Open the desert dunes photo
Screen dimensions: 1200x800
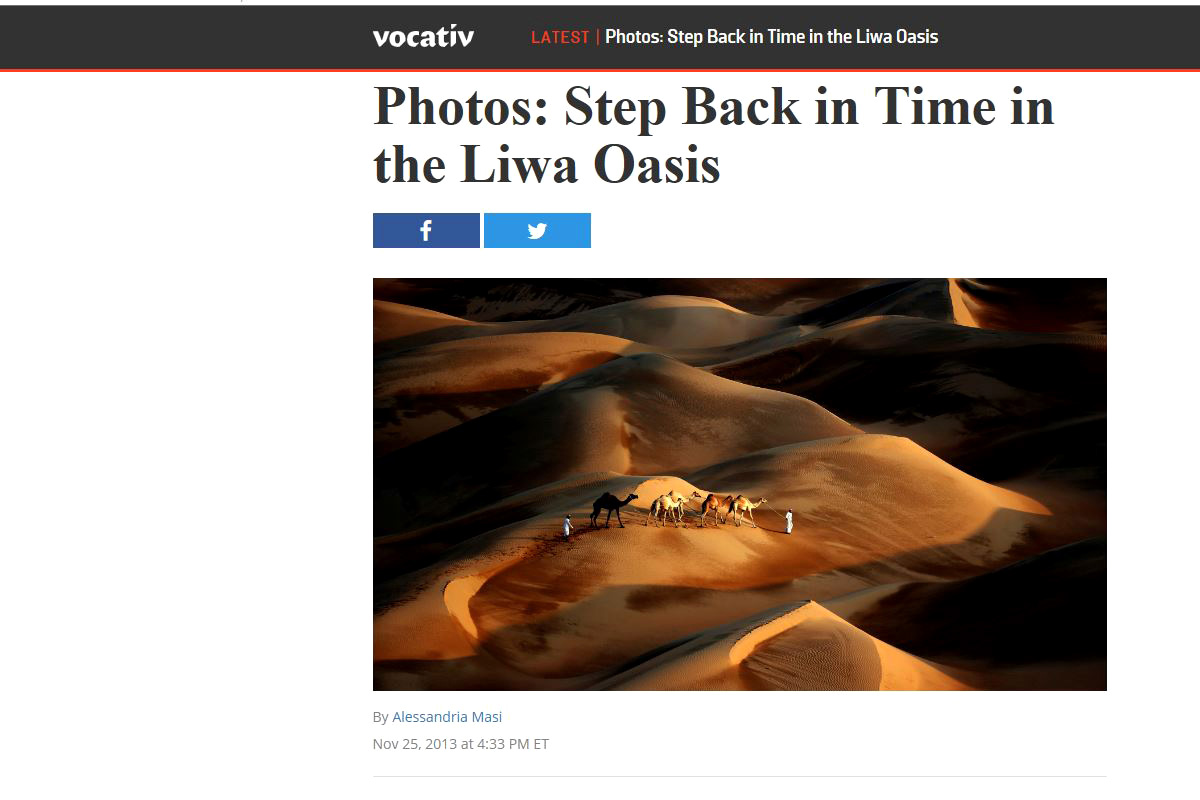pyautogui.click(x=740, y=484)
